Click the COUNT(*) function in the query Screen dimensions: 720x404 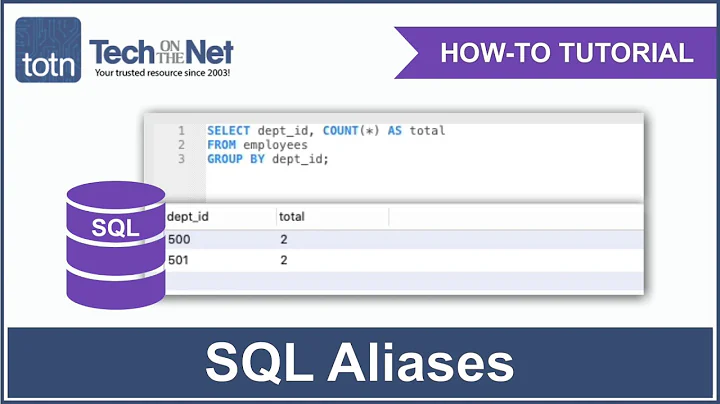coord(350,131)
